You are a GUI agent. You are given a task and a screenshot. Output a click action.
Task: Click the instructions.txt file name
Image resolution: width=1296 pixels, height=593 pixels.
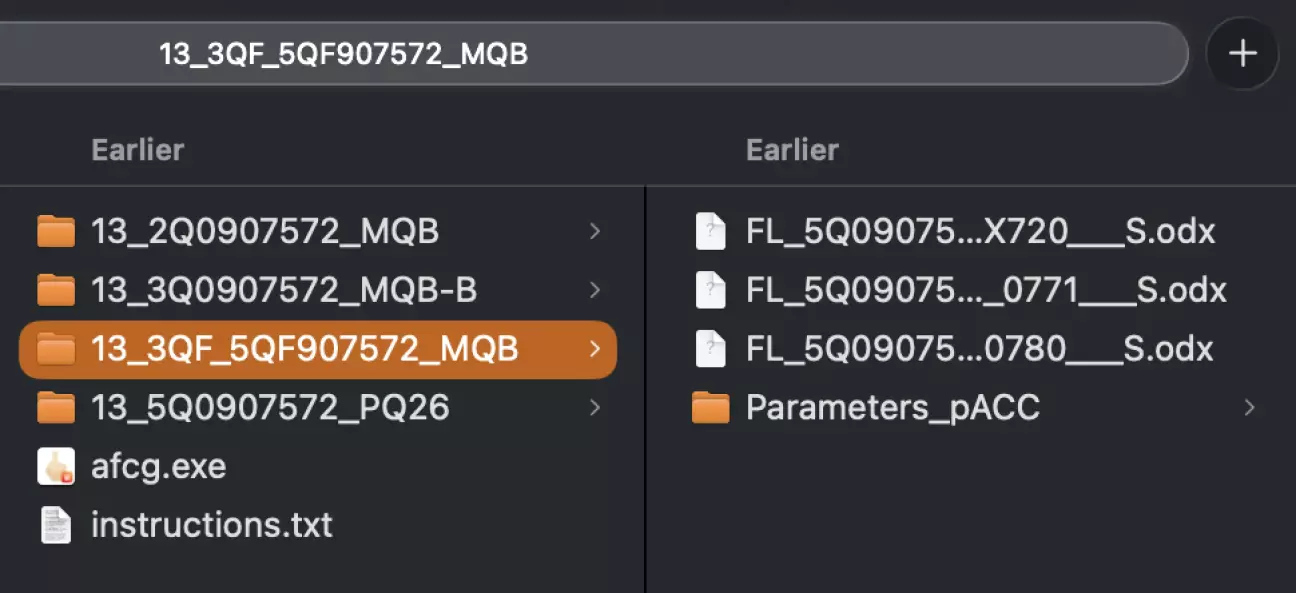point(211,525)
